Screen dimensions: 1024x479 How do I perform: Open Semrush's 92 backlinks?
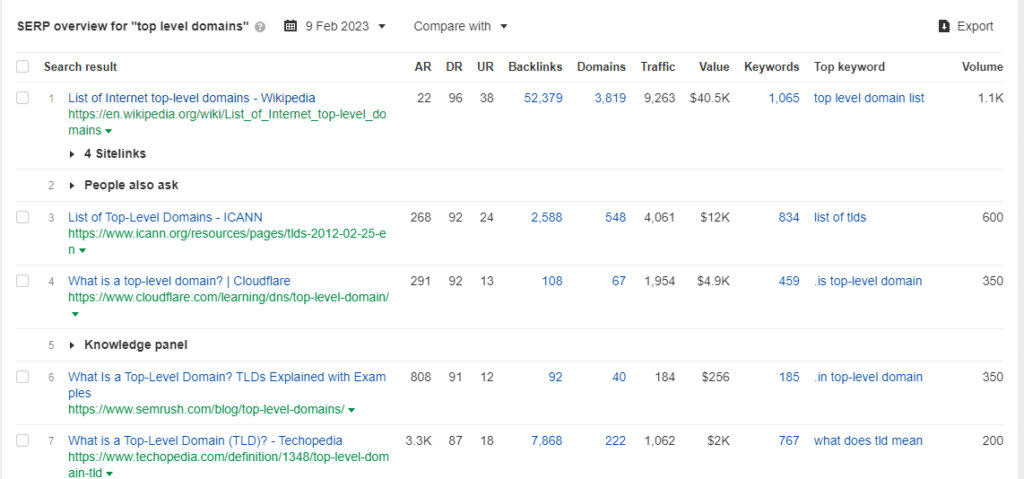[555, 377]
